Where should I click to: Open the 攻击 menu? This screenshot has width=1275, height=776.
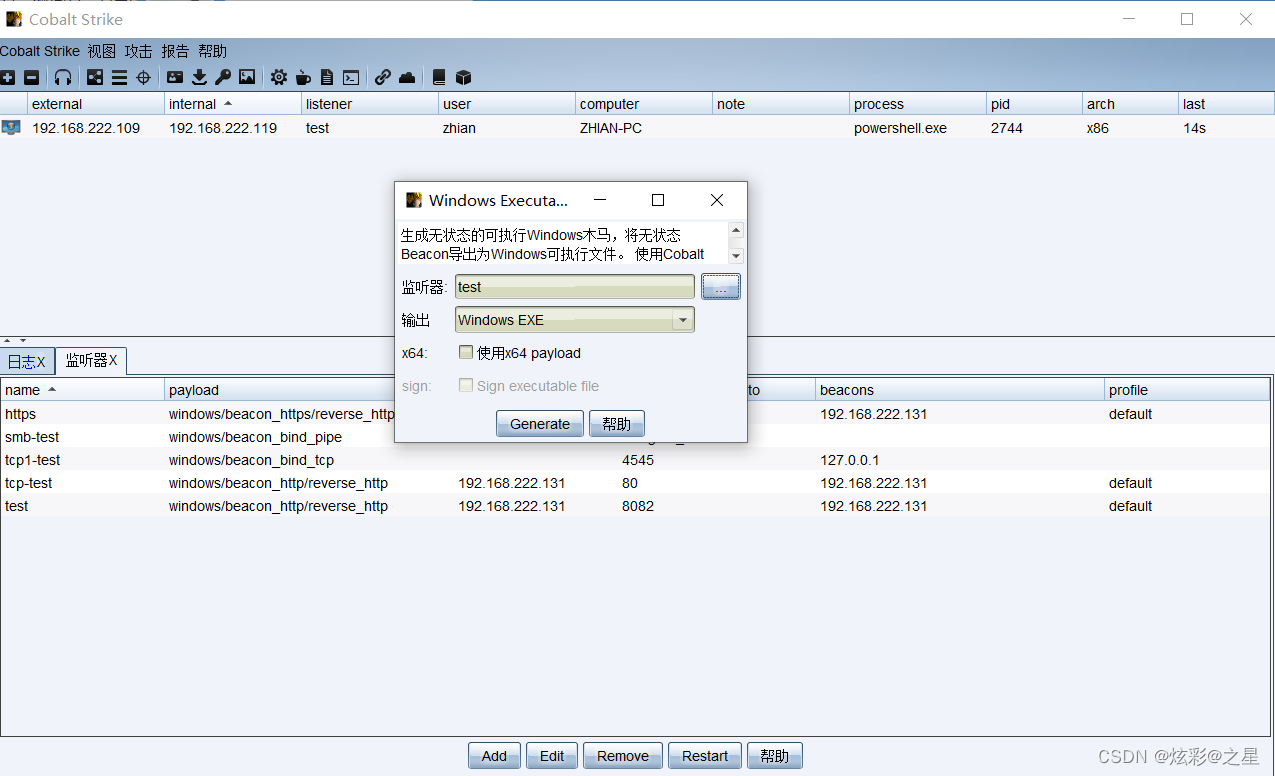tap(139, 51)
